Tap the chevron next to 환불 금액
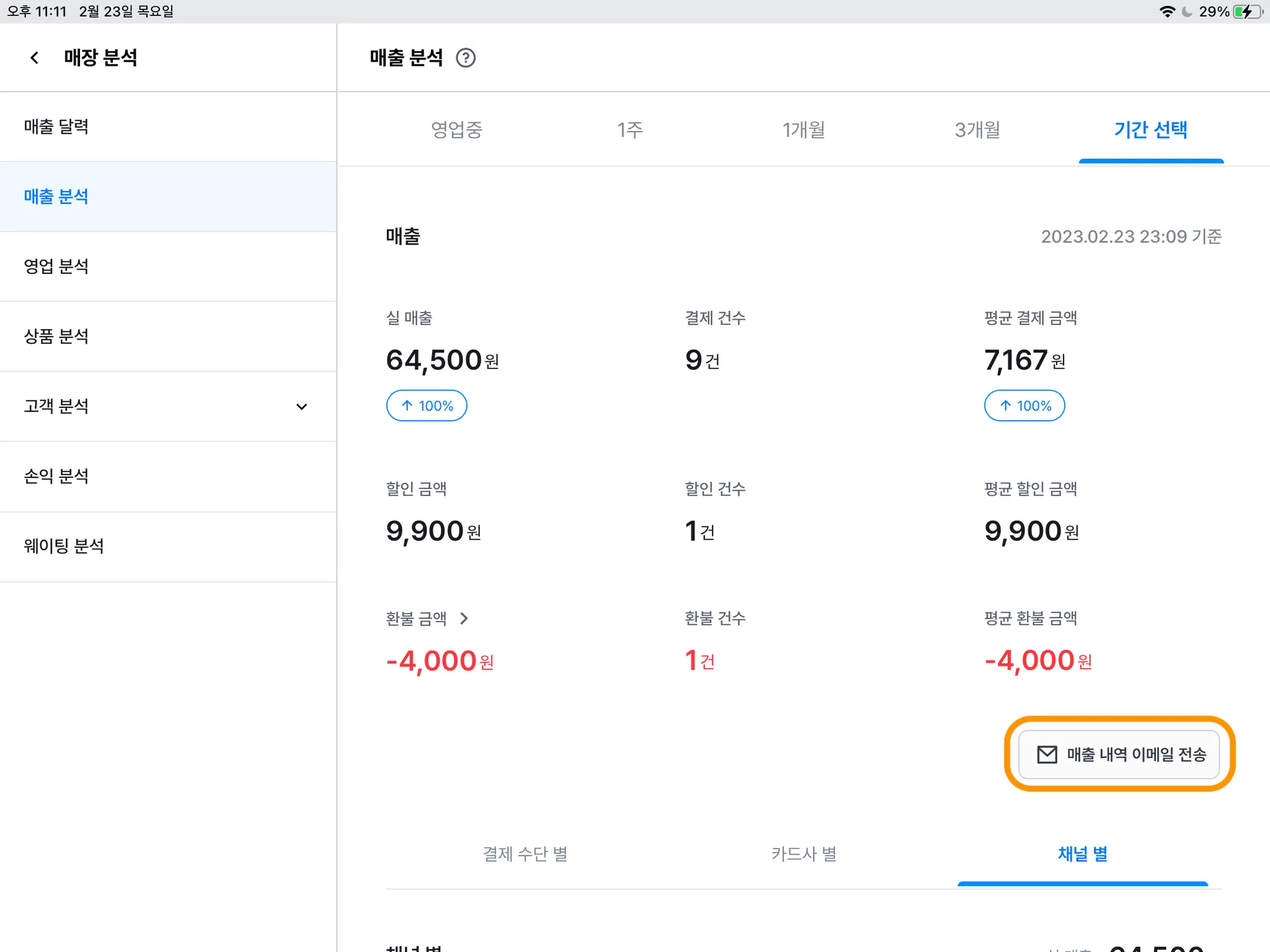 464,618
